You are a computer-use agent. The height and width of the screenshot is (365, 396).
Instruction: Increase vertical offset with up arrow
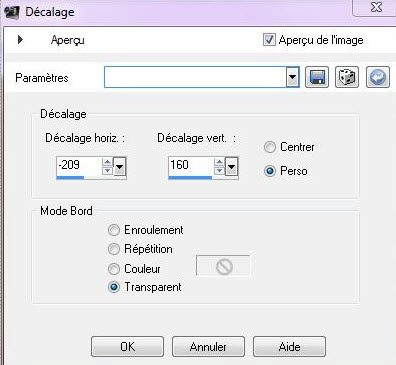tap(219, 162)
